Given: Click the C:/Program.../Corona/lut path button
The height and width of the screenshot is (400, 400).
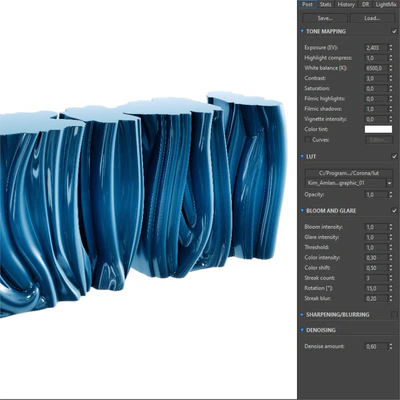Looking at the screenshot, I should click(x=348, y=173).
